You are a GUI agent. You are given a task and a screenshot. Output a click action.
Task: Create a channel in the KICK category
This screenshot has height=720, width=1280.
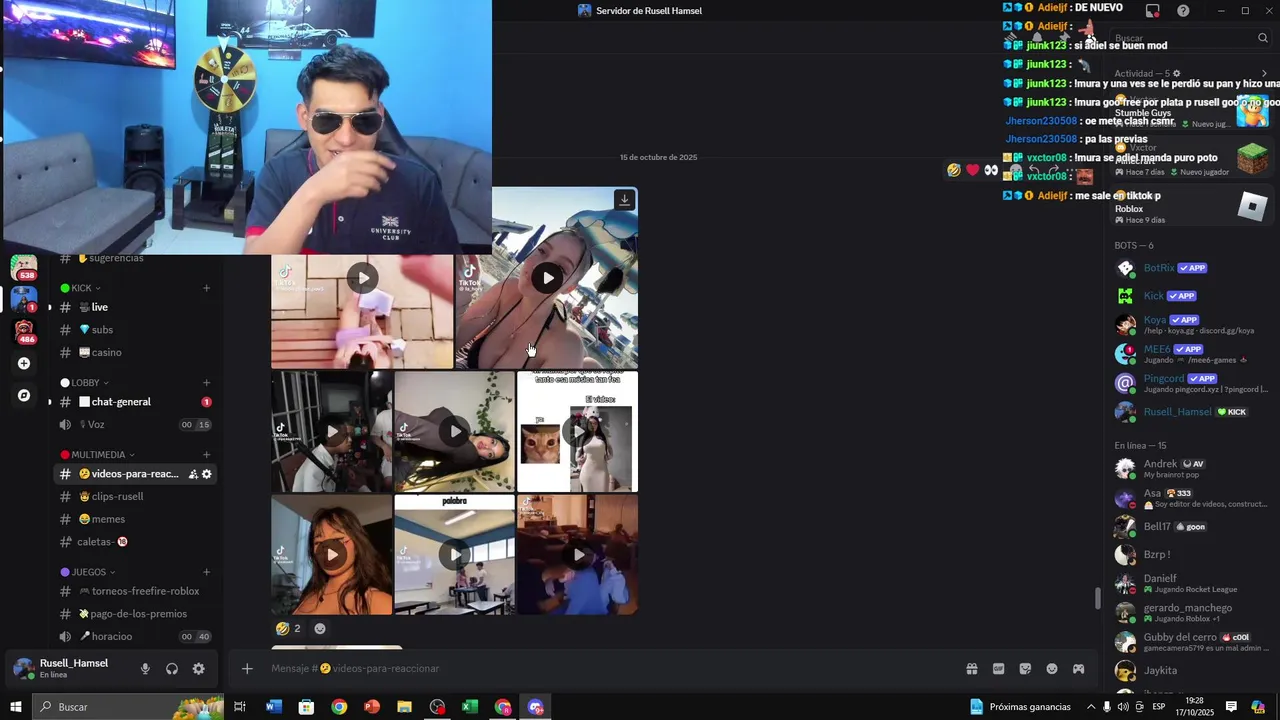[206, 288]
